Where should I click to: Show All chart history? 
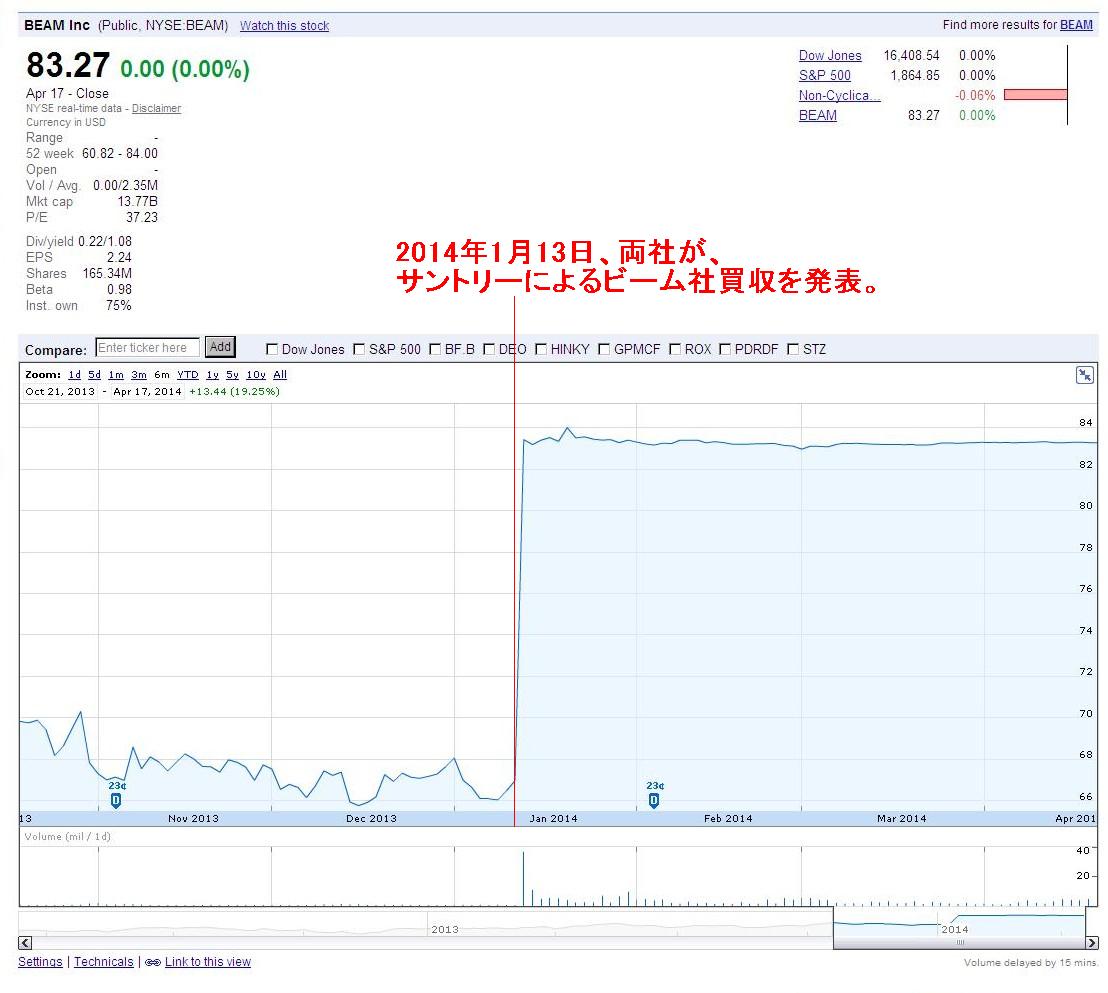[280, 375]
